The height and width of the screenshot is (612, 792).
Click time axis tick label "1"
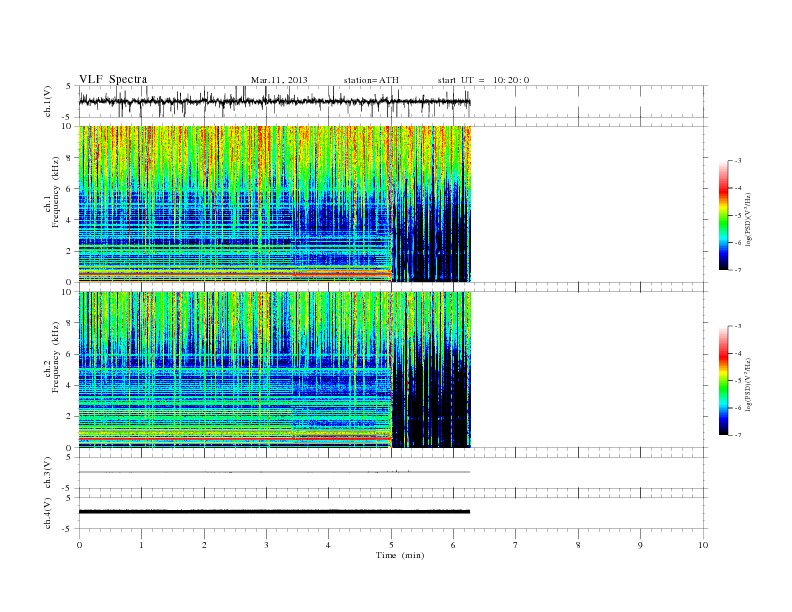pyautogui.click(x=141, y=545)
